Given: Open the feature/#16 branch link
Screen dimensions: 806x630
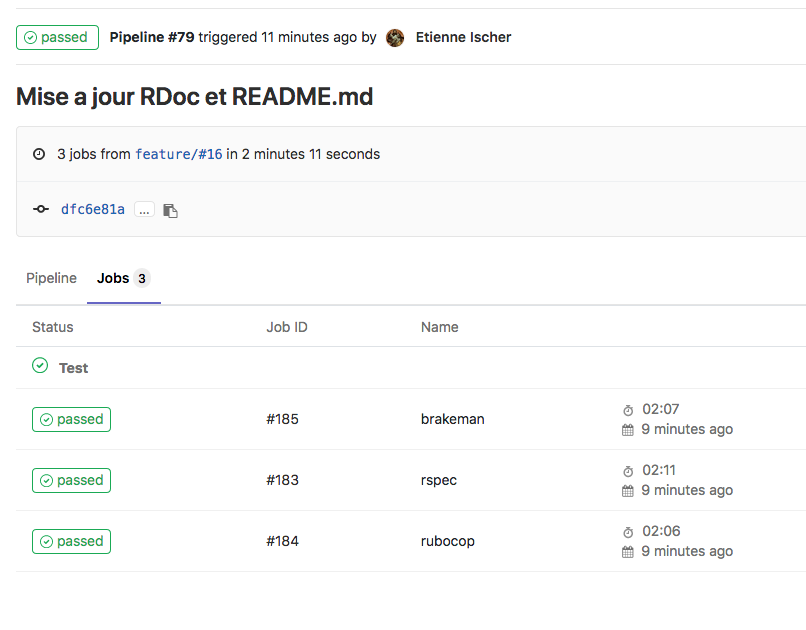Looking at the screenshot, I should (178, 154).
